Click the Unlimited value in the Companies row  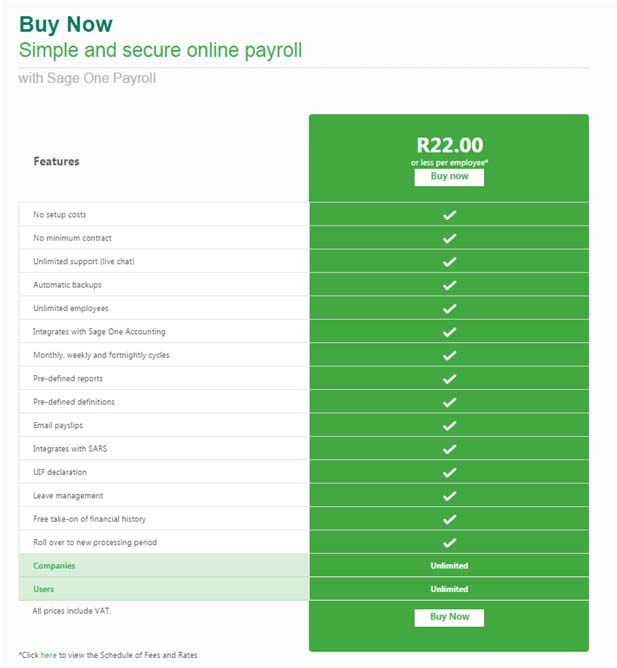[x=449, y=566]
